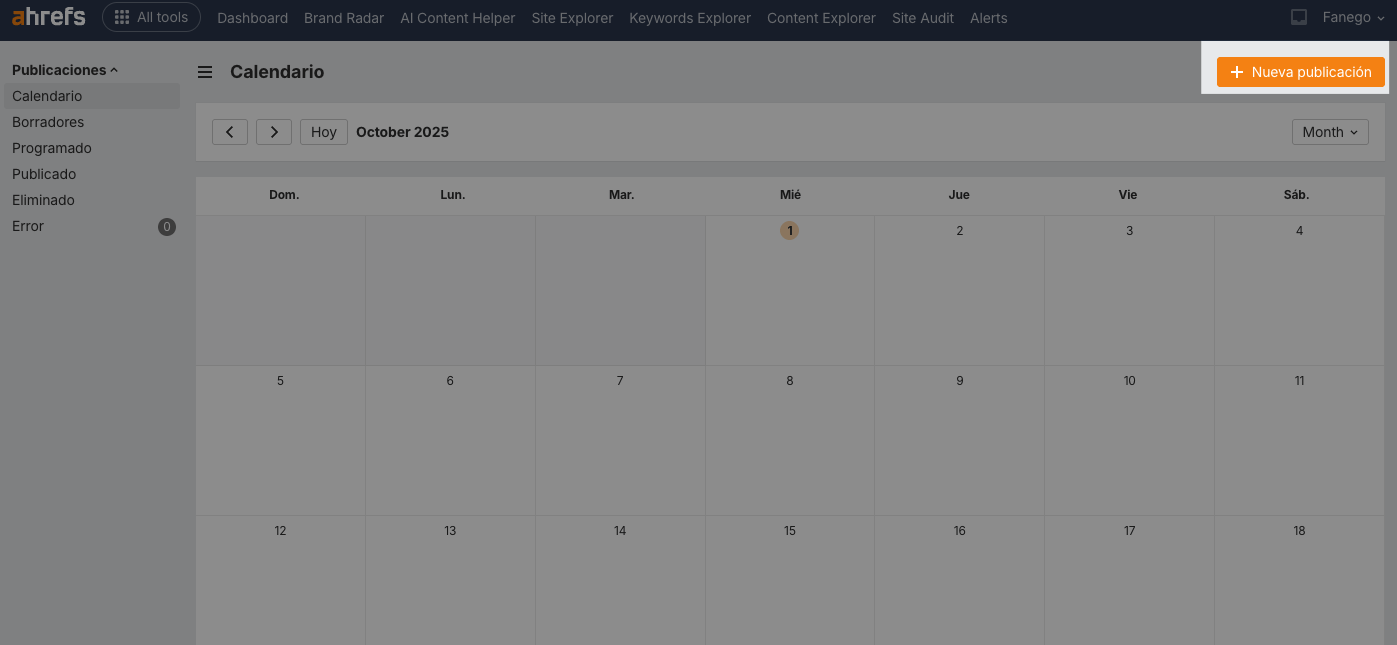Screen dimensions: 1397x645
Task: Select Programado in the sidebar
Action: [92, 148]
